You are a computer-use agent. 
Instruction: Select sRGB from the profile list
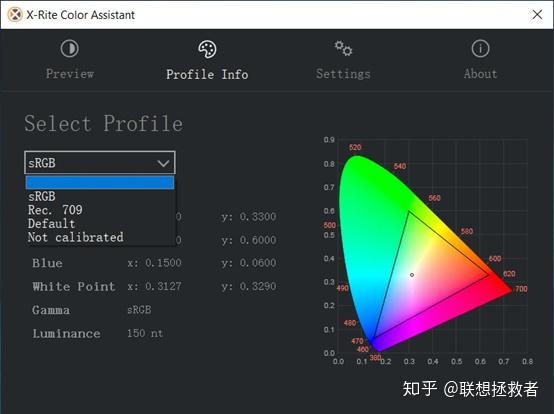[x=42, y=196]
